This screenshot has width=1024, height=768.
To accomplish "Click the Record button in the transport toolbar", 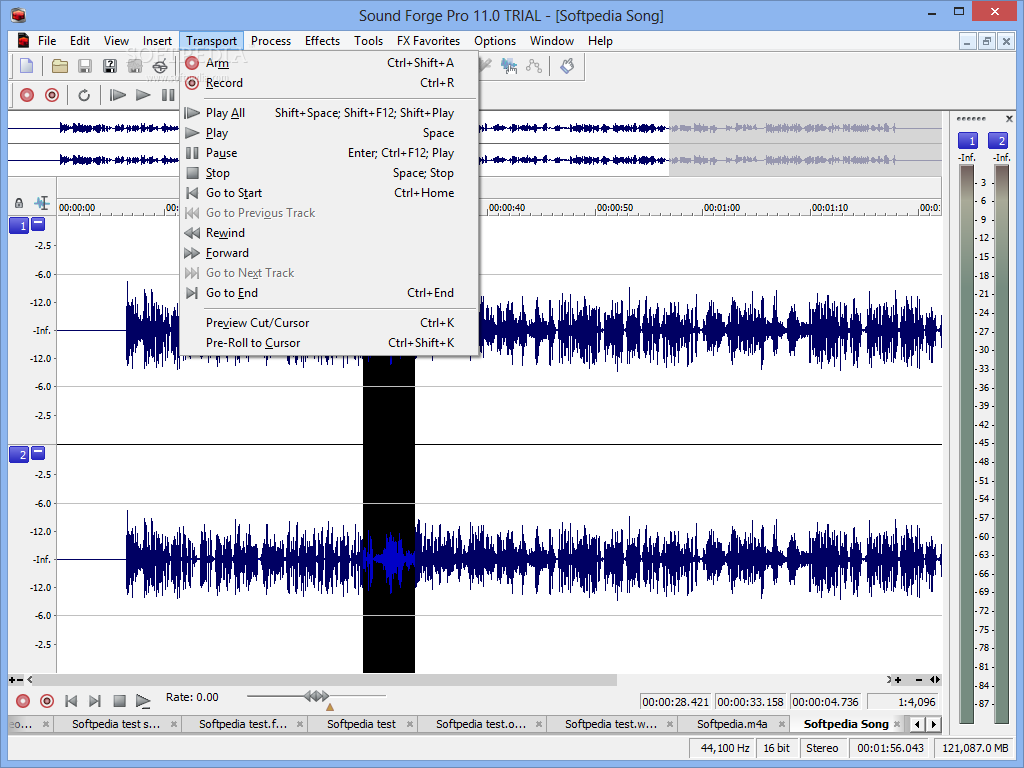I will tap(52, 95).
